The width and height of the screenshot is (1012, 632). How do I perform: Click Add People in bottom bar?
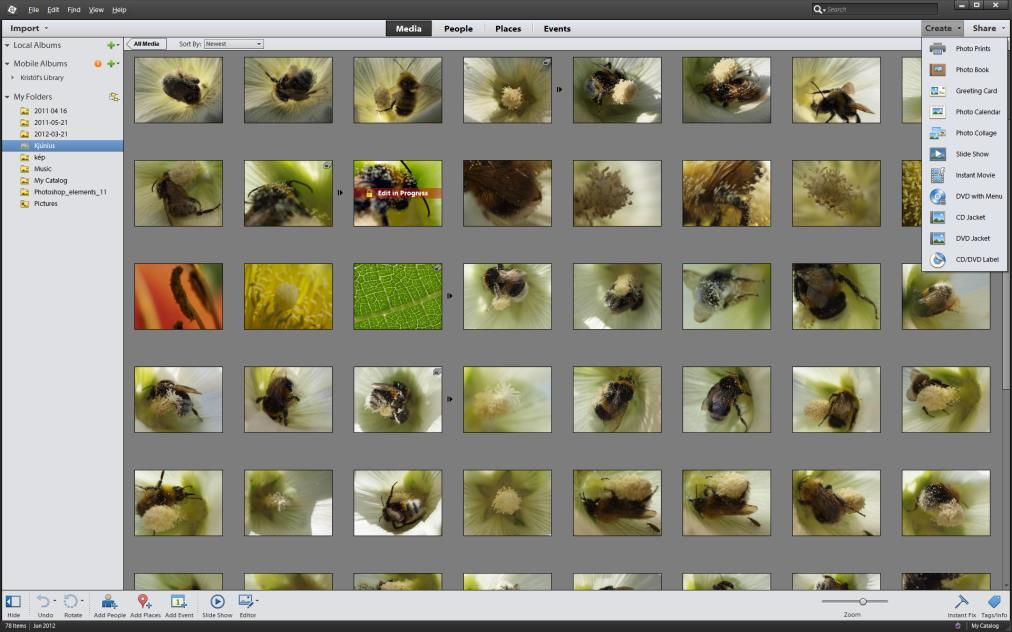[x=110, y=606]
